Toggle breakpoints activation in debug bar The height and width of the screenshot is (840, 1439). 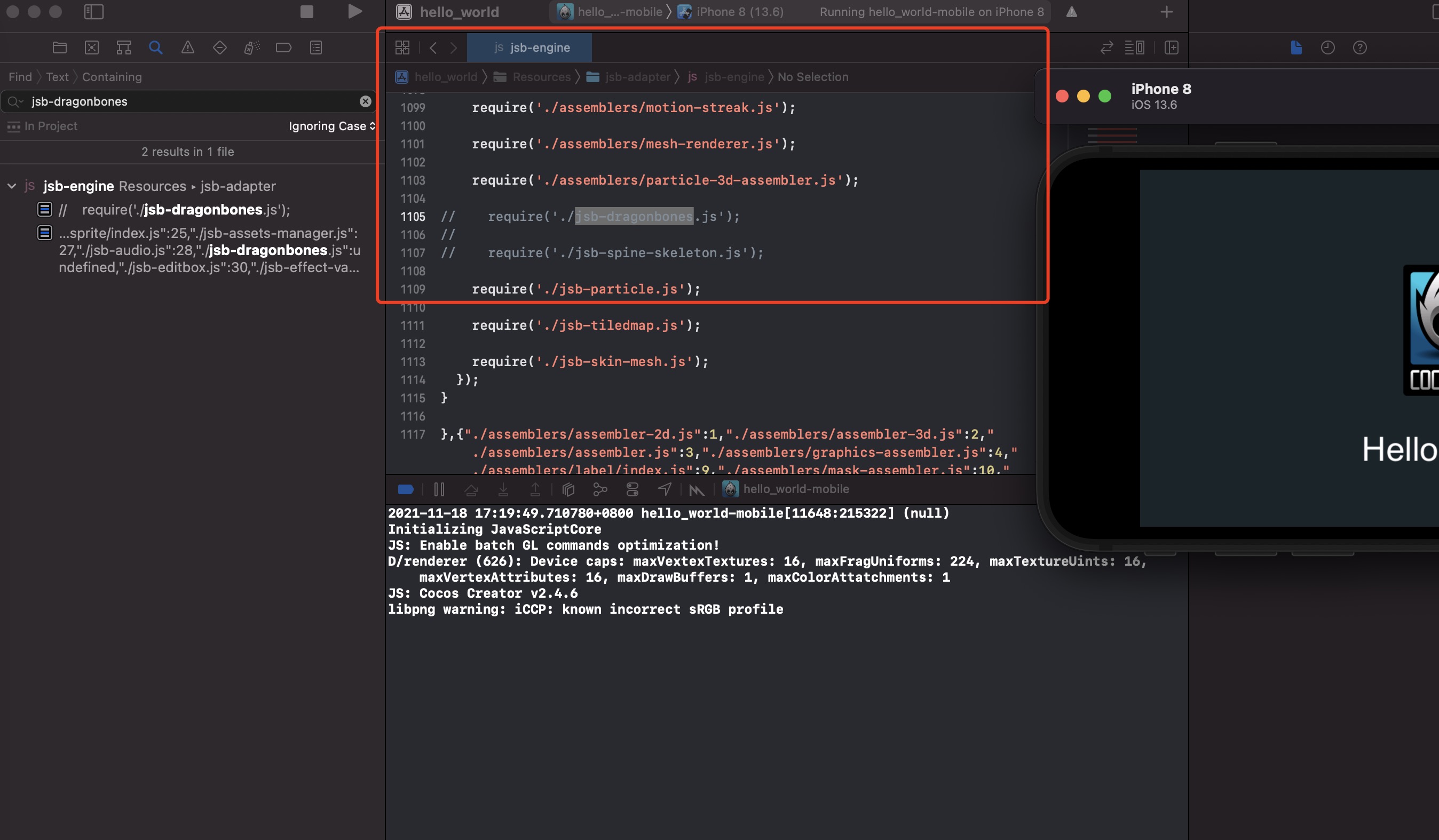(406, 489)
